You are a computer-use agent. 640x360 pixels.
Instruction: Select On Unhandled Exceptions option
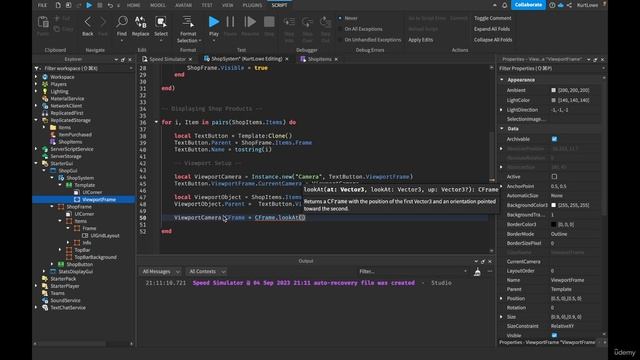click(340, 40)
